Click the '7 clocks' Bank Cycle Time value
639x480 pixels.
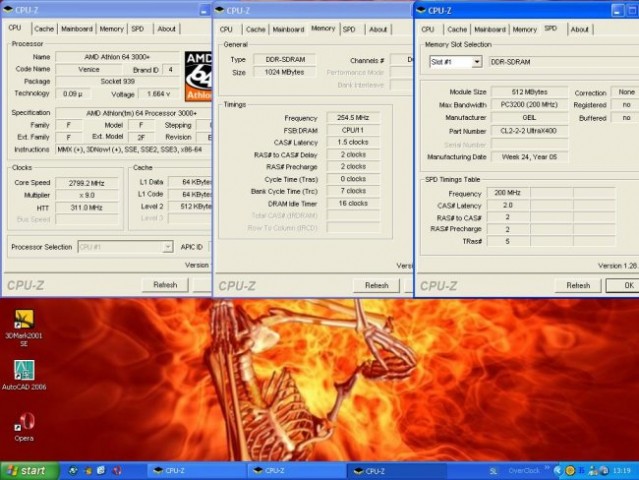tap(353, 191)
